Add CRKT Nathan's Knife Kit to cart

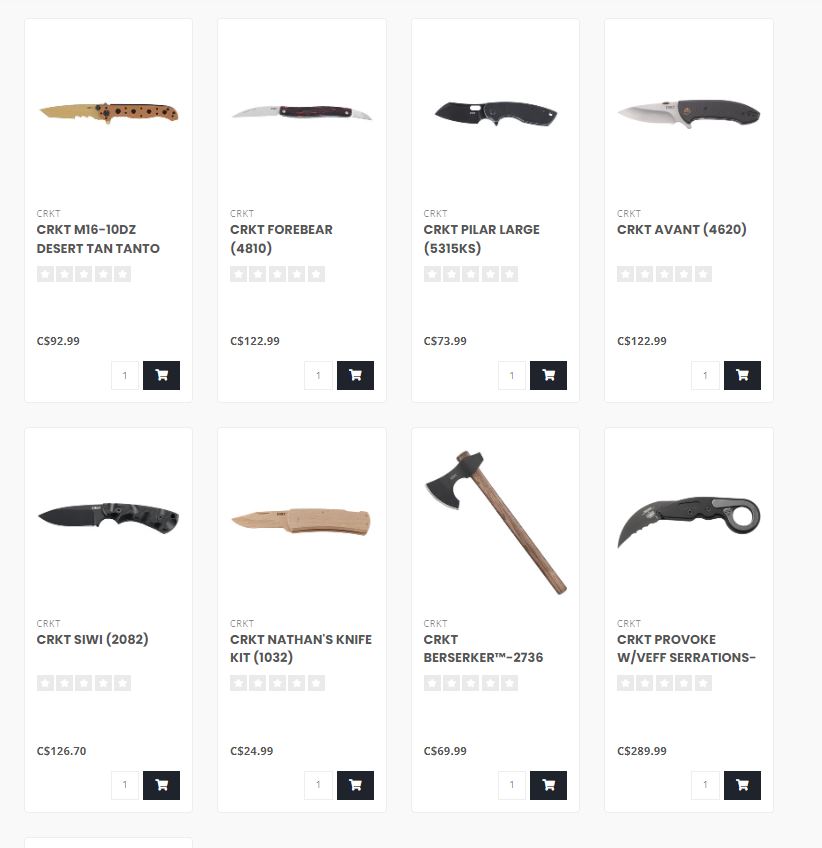(355, 785)
